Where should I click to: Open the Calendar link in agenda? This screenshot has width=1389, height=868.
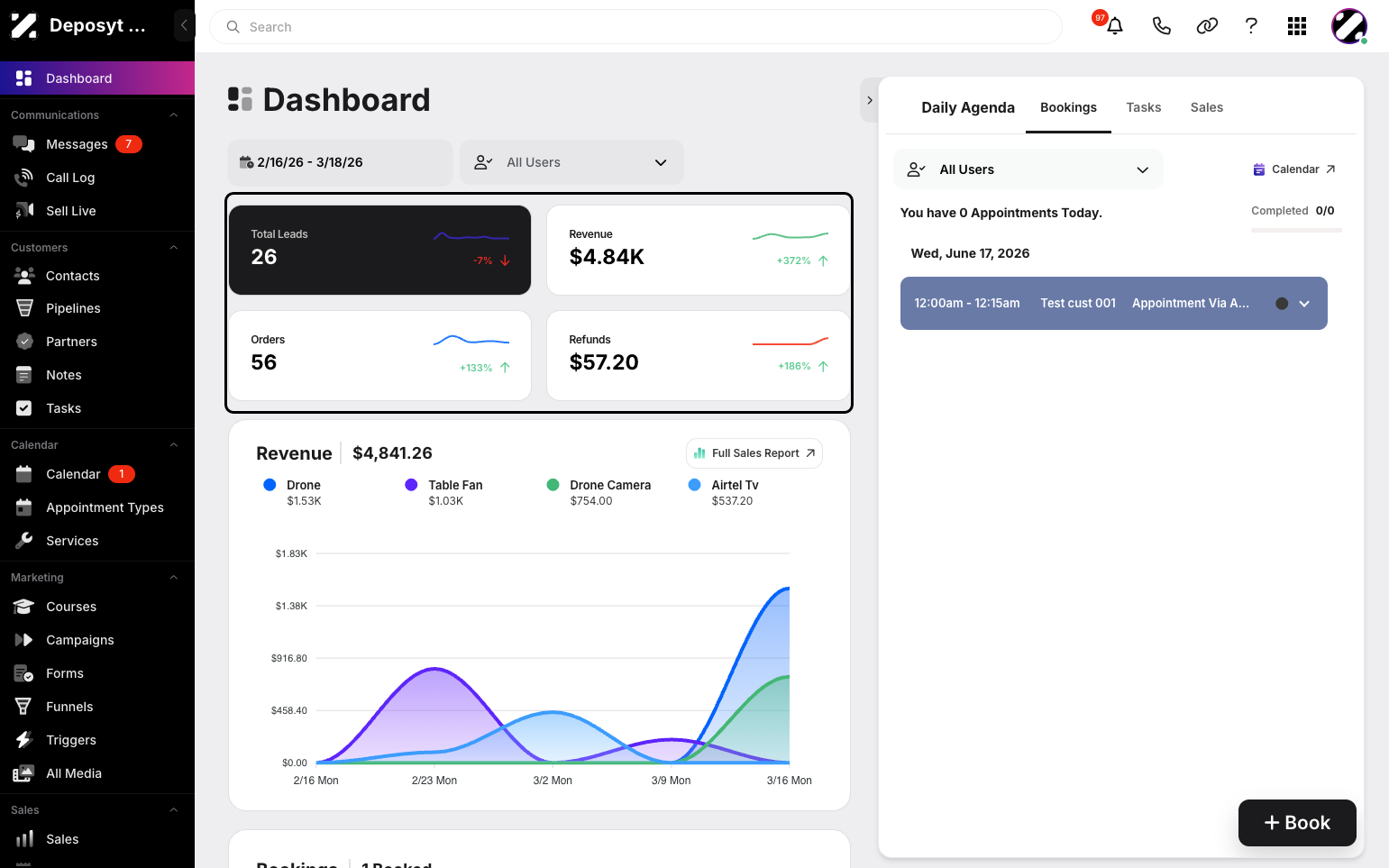pyautogui.click(x=1295, y=169)
